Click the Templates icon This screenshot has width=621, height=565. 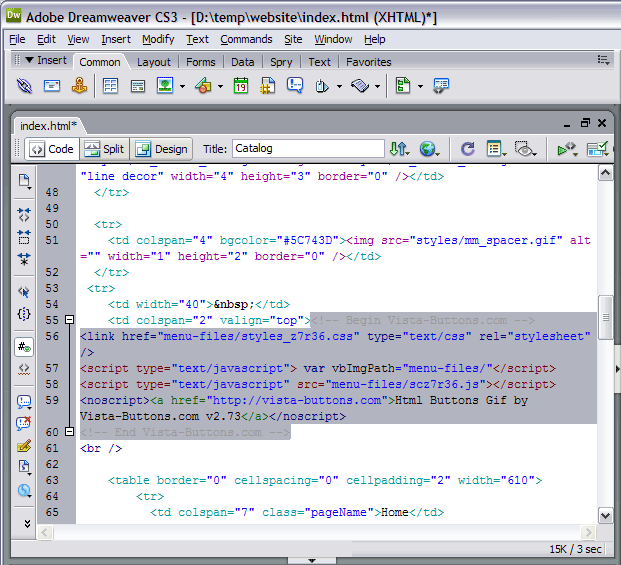(x=403, y=86)
